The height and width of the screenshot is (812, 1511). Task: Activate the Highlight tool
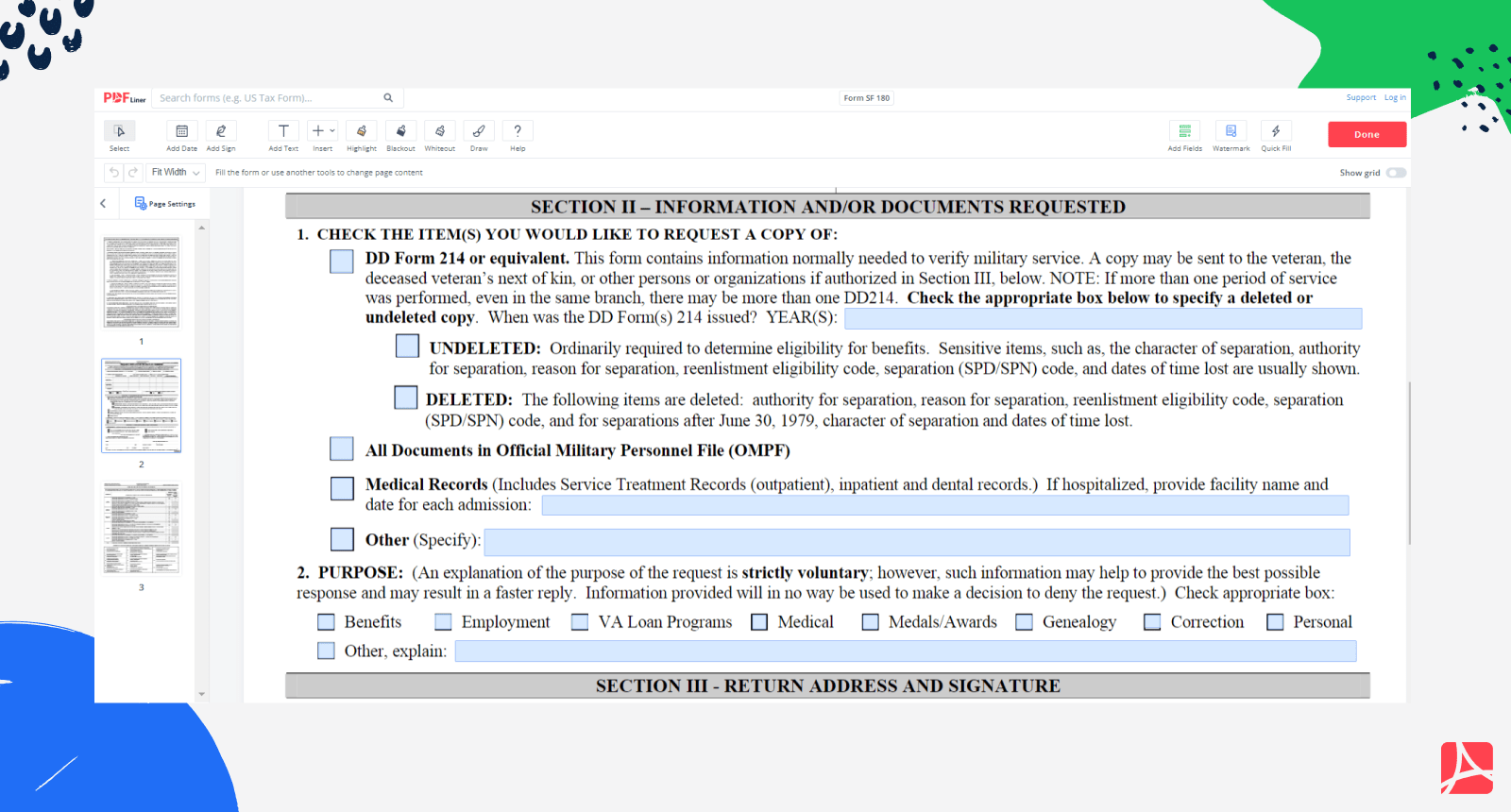pyautogui.click(x=362, y=132)
